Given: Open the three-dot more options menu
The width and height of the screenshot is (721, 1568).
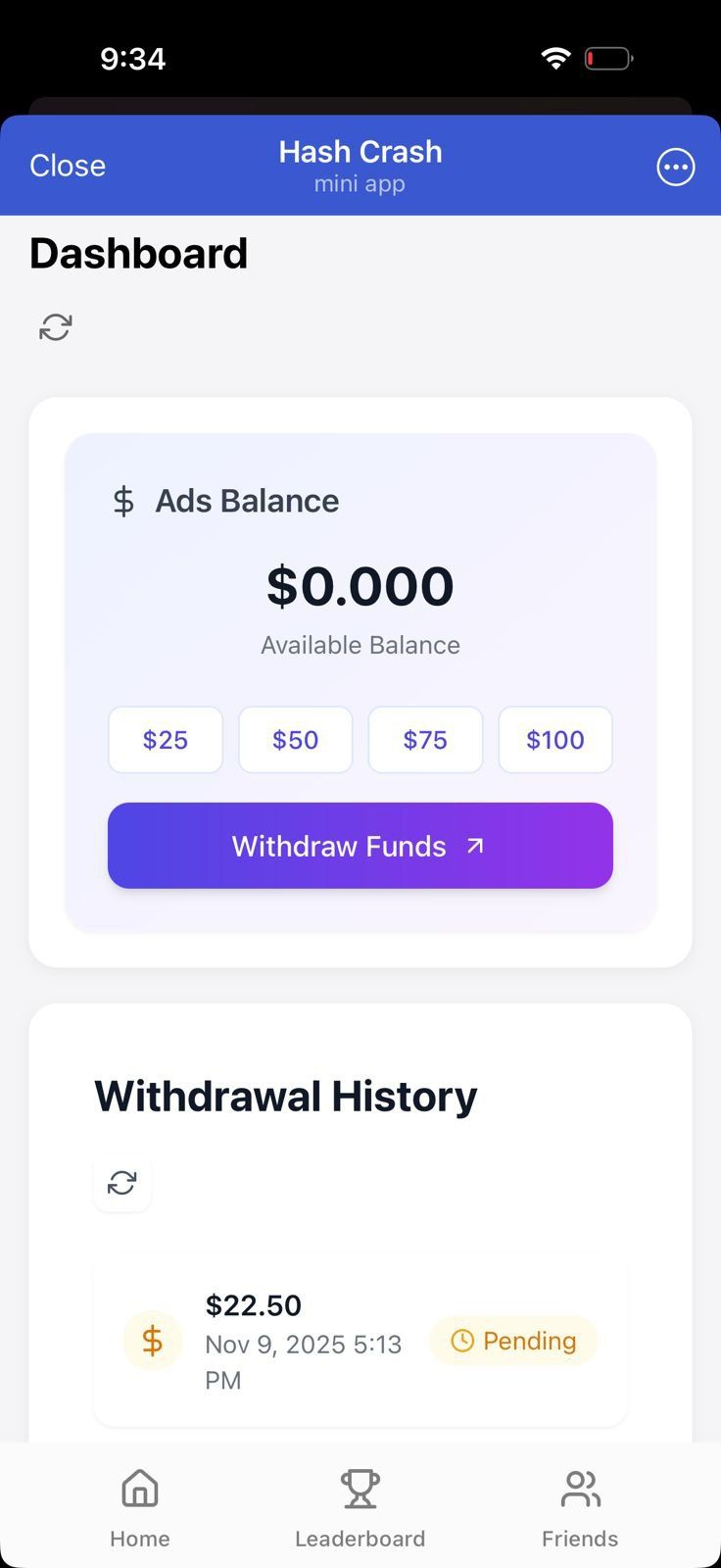Looking at the screenshot, I should (675, 167).
